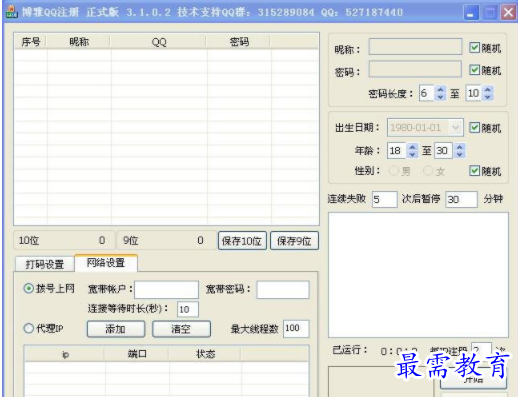Close the 博雅QQ注册 window
Screen dimensions: 518x397
click(508, 13)
